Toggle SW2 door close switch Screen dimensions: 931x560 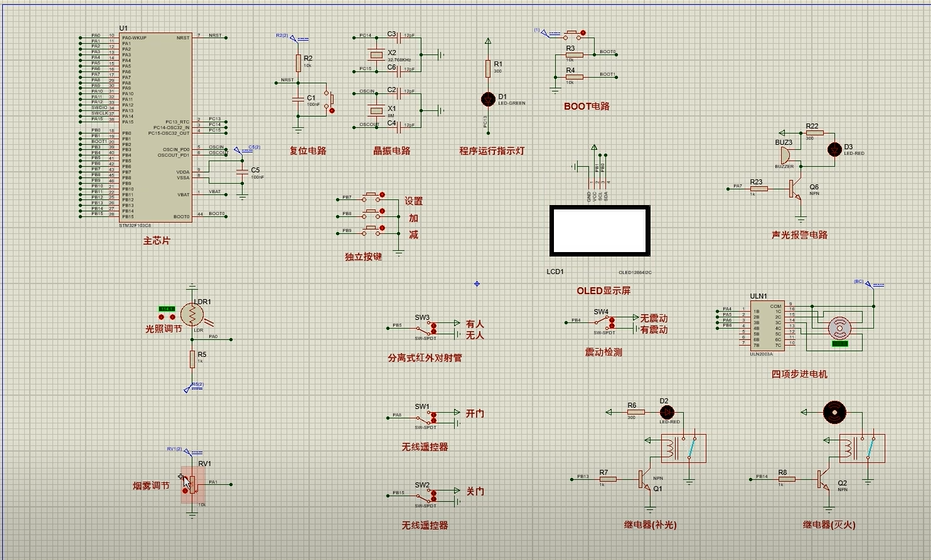pyautogui.click(x=432, y=494)
